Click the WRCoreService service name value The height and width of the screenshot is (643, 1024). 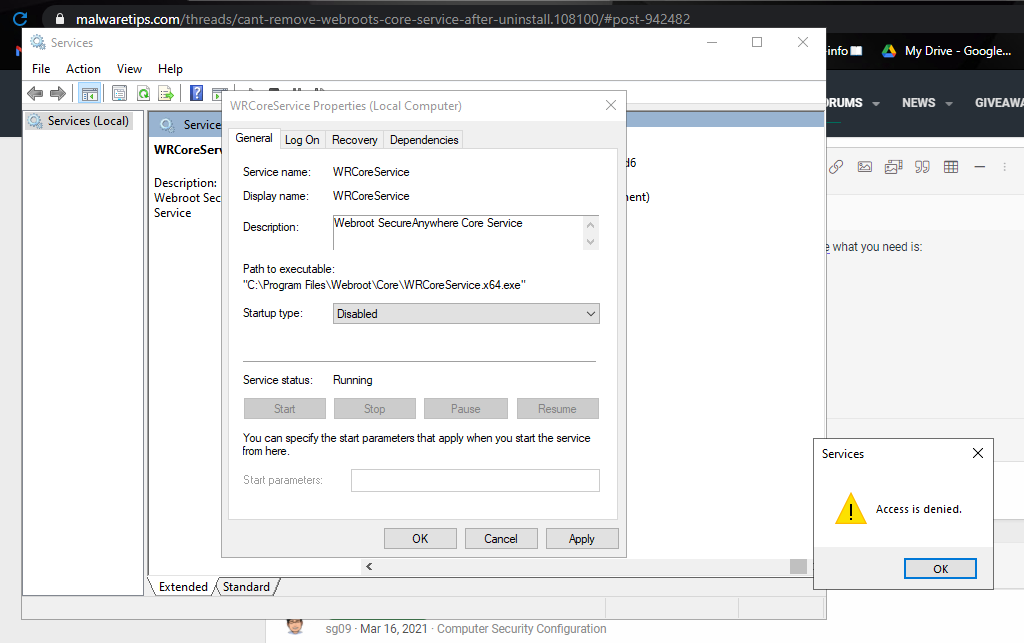coord(371,172)
